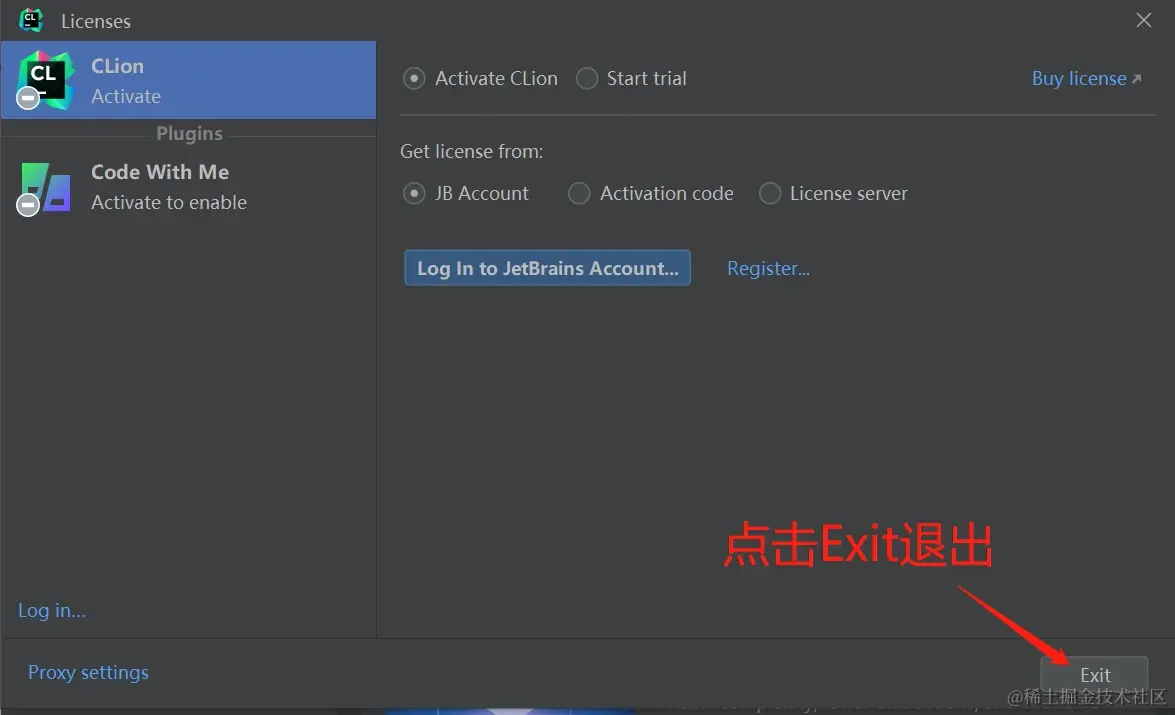Click the CLion product icon in sidebar
This screenshot has width=1175, height=715.
pyautogui.click(x=46, y=80)
